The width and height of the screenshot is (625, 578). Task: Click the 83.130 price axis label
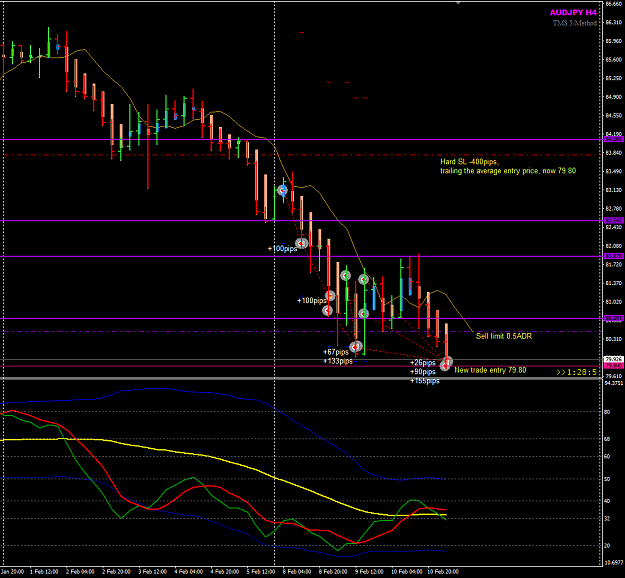tap(613, 190)
